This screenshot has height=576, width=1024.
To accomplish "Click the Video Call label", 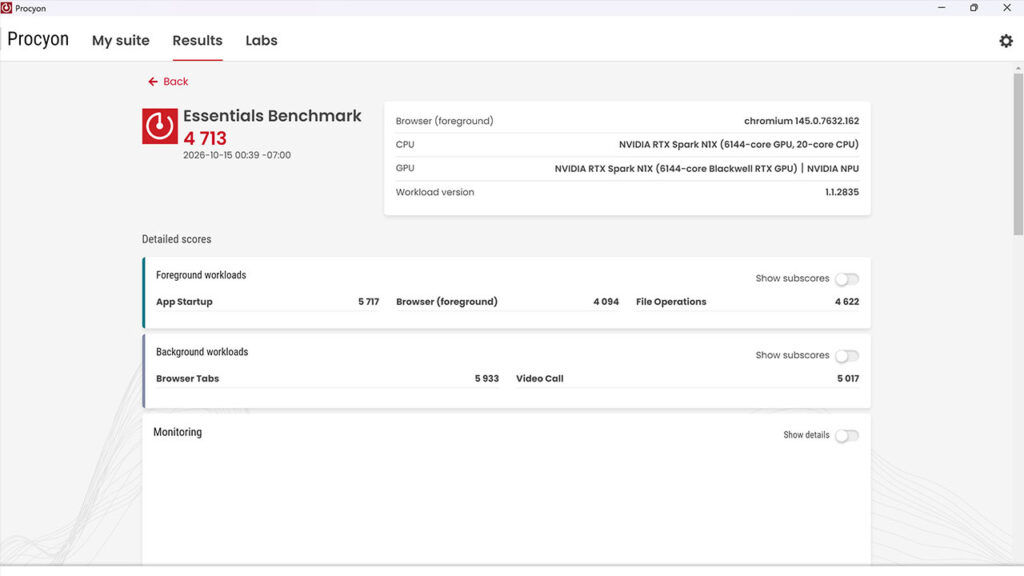I will 539,379.
